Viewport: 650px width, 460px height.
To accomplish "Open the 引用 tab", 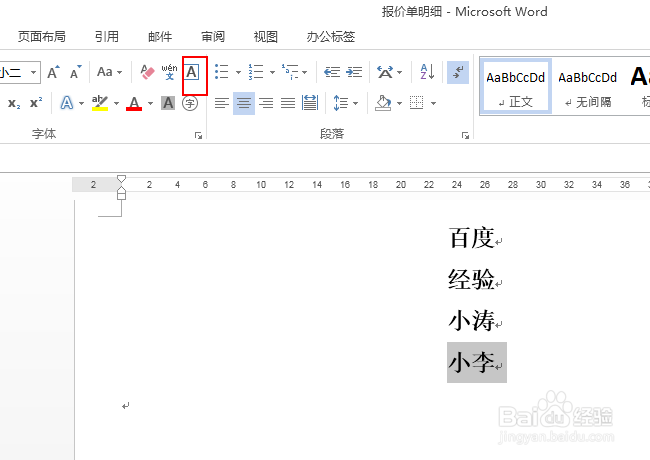I will (x=107, y=36).
